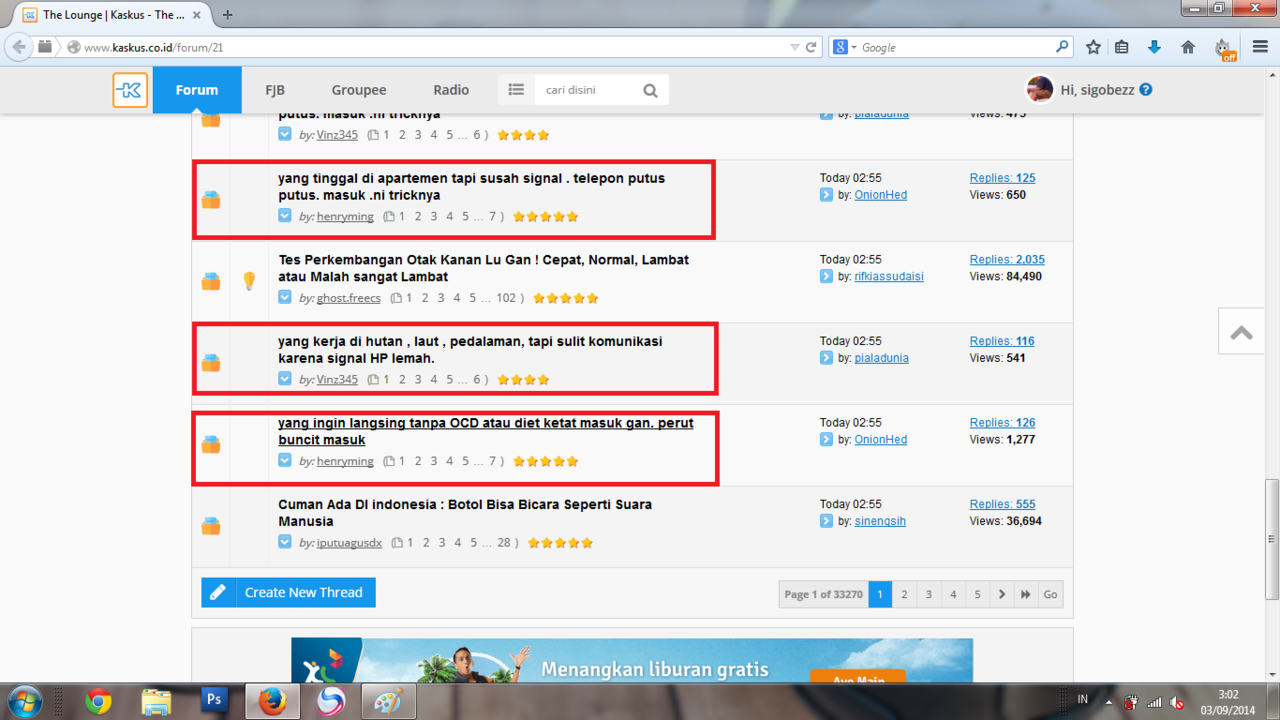The image size is (1280, 720).
Task: Reload the page with the refresh icon
Action: click(x=811, y=47)
